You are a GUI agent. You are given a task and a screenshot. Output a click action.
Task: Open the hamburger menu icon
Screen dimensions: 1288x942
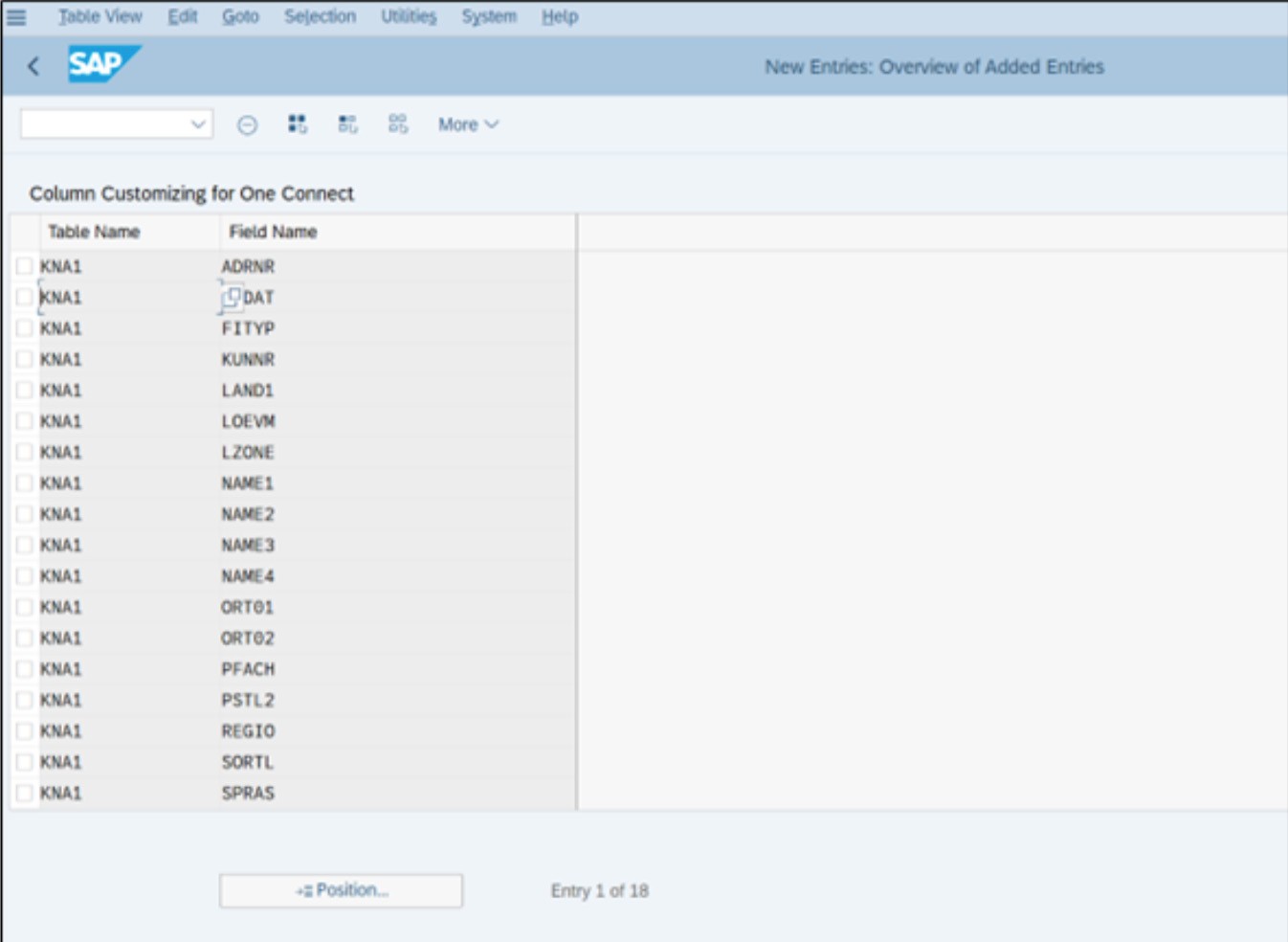16,16
